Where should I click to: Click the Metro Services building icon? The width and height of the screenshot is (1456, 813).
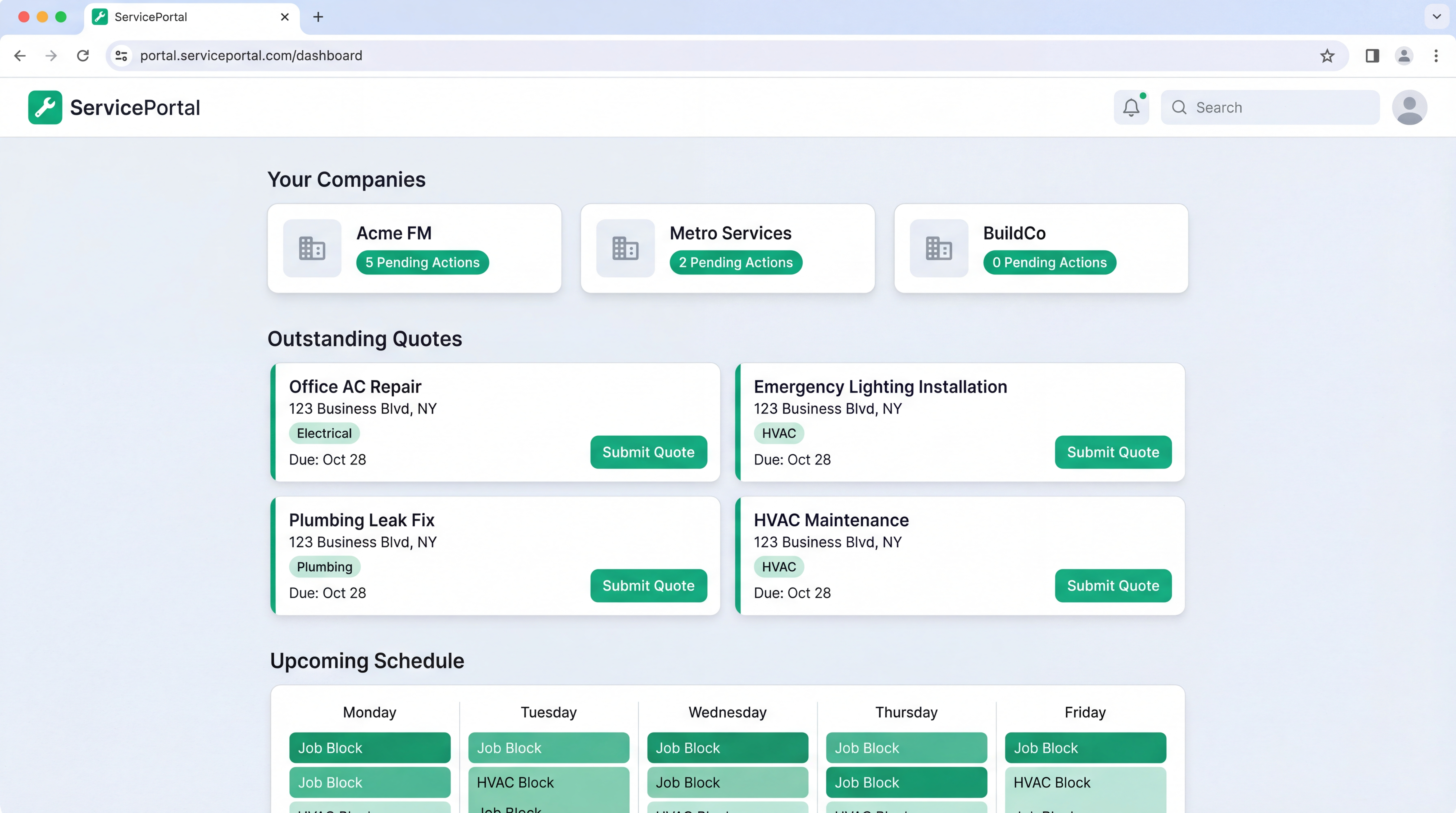point(625,248)
